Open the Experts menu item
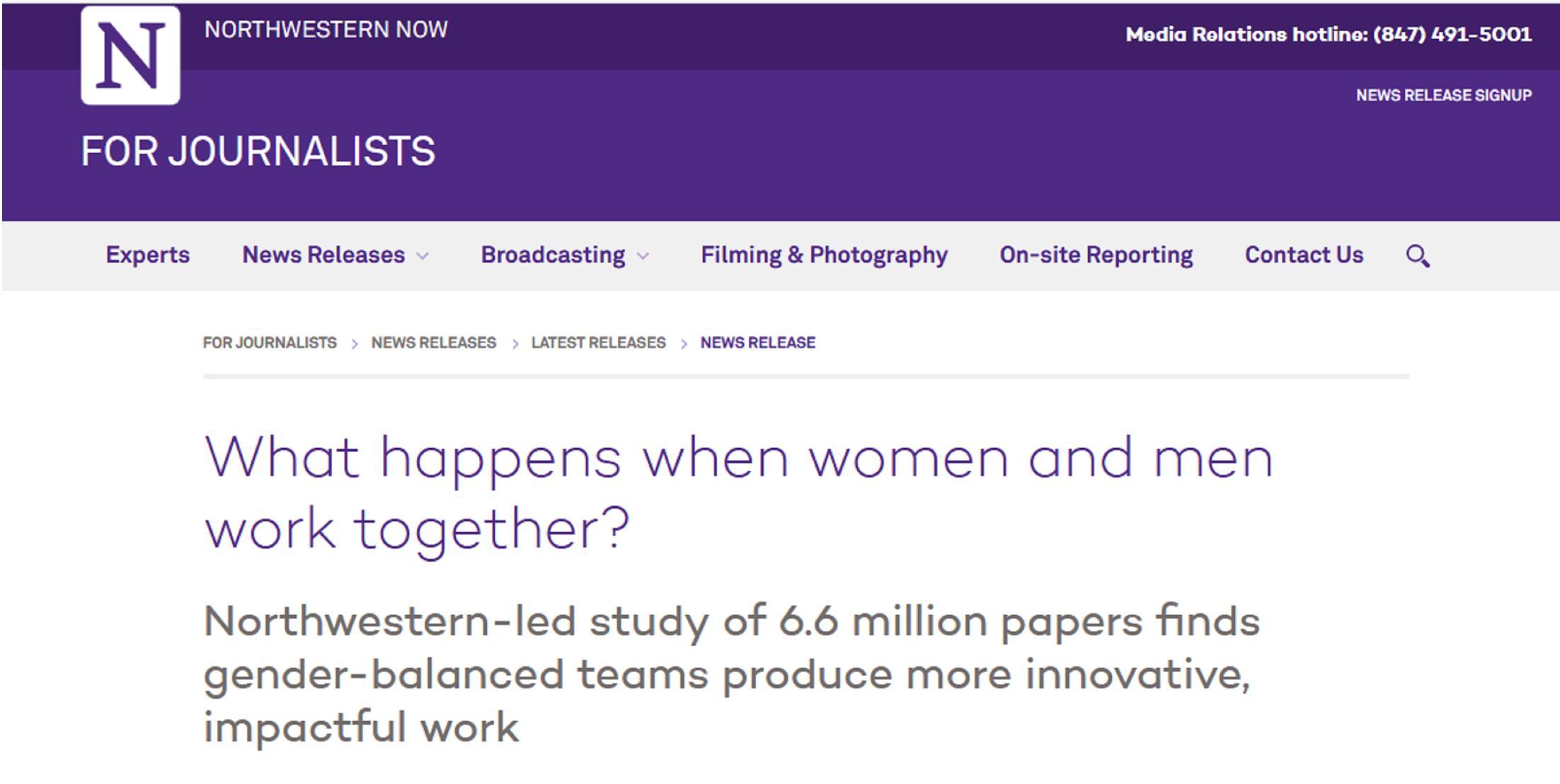The width and height of the screenshot is (1560, 784). point(148,255)
